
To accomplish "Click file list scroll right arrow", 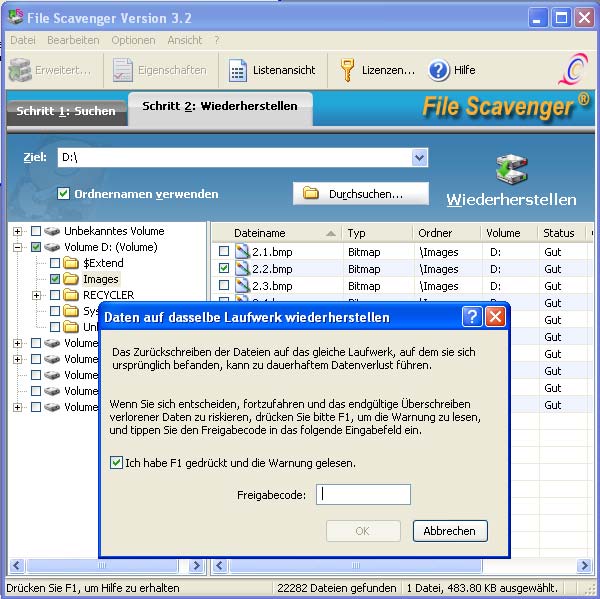I will pyautogui.click(x=585, y=565).
